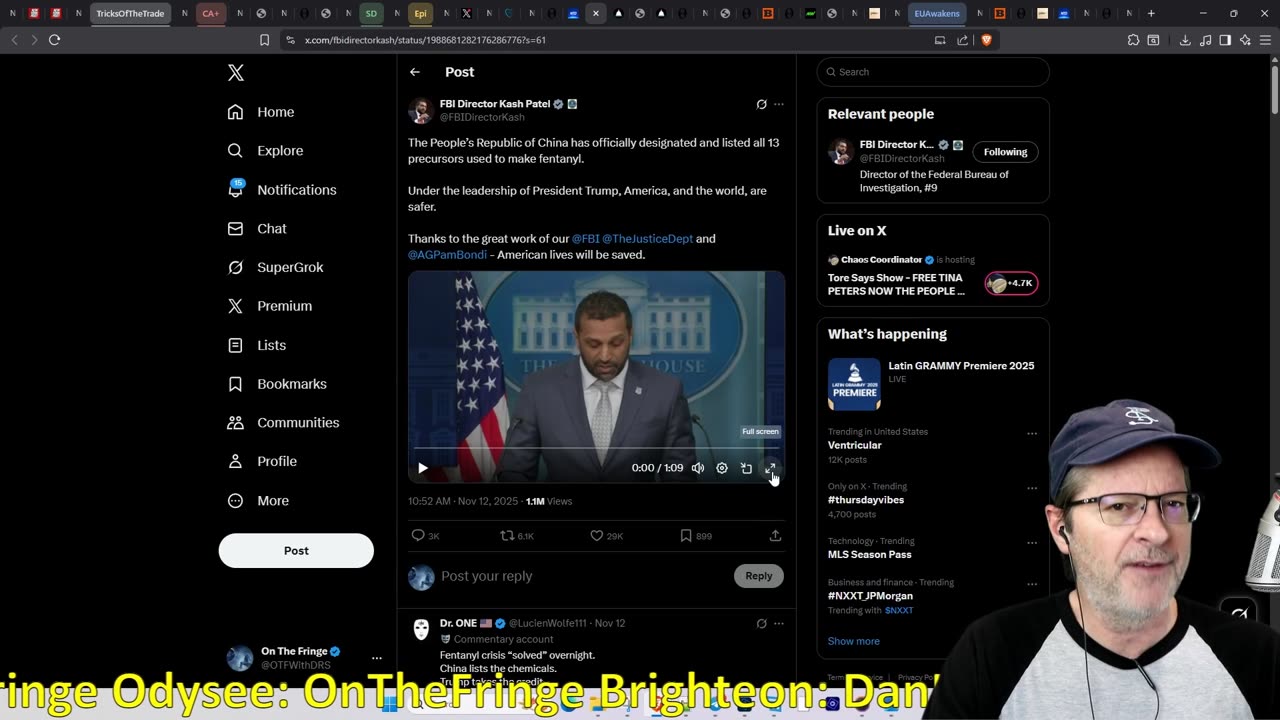The width and height of the screenshot is (1280, 720).
Task: Open more options for Ventricular trend
Action: click(x=1032, y=434)
